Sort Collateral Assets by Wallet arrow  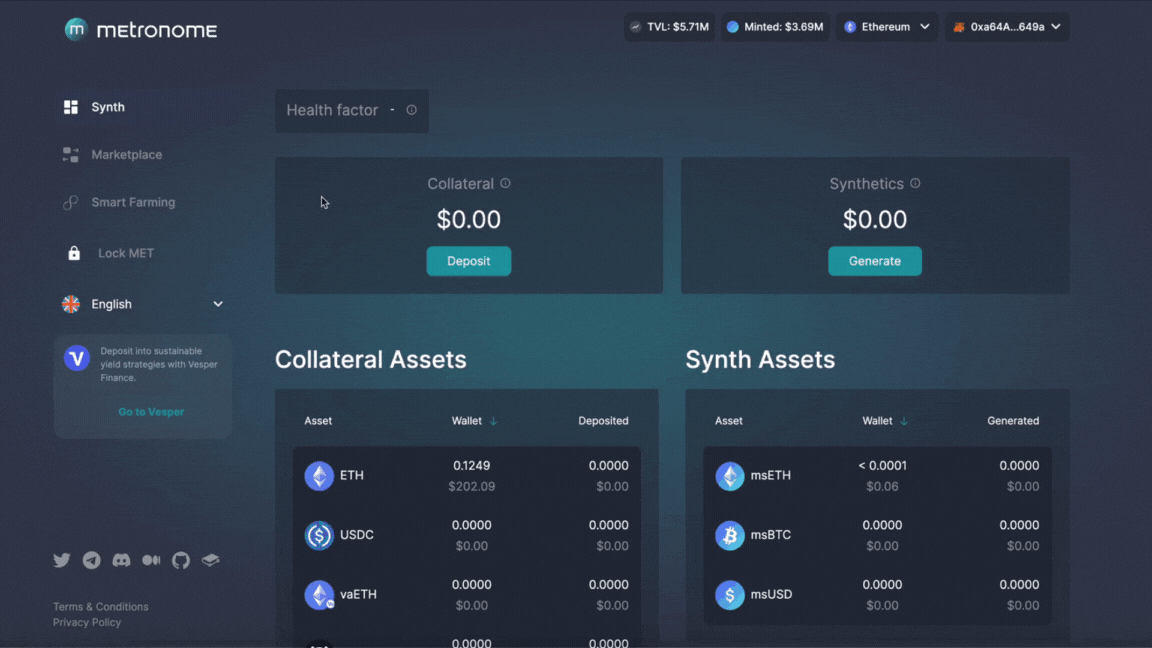[x=494, y=421]
